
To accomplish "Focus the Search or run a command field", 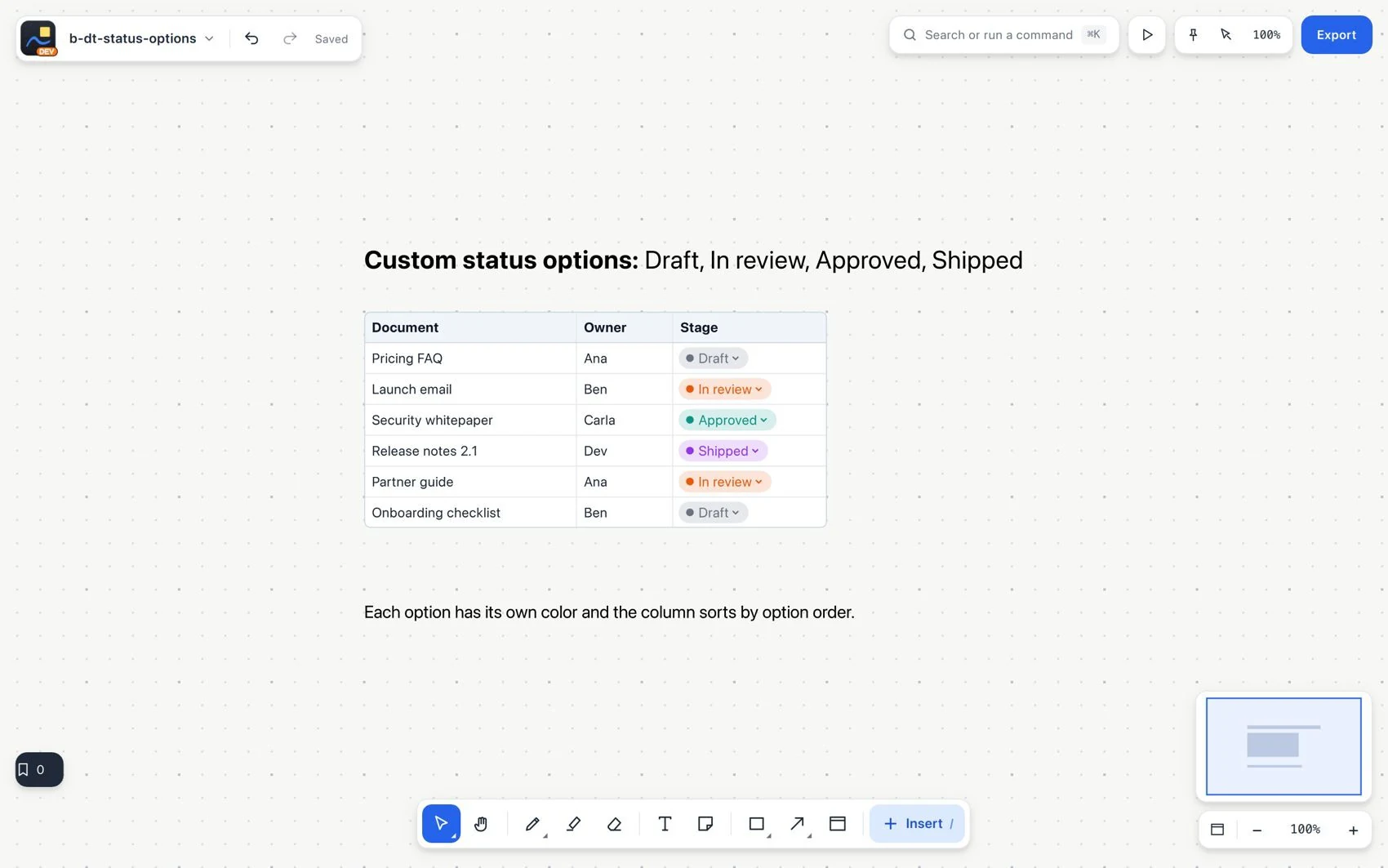I will click(1003, 35).
